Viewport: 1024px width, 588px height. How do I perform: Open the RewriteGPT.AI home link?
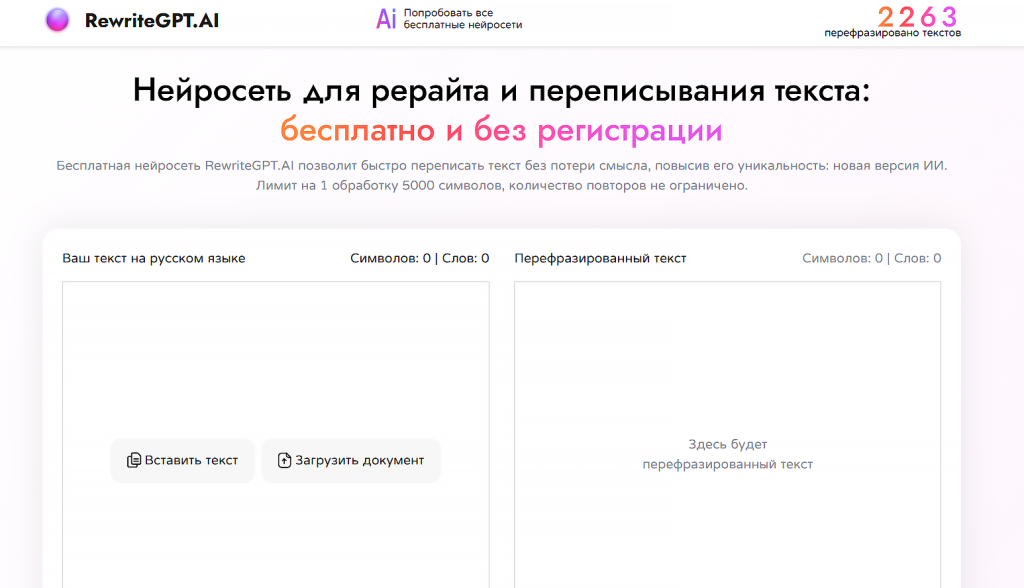152,20
